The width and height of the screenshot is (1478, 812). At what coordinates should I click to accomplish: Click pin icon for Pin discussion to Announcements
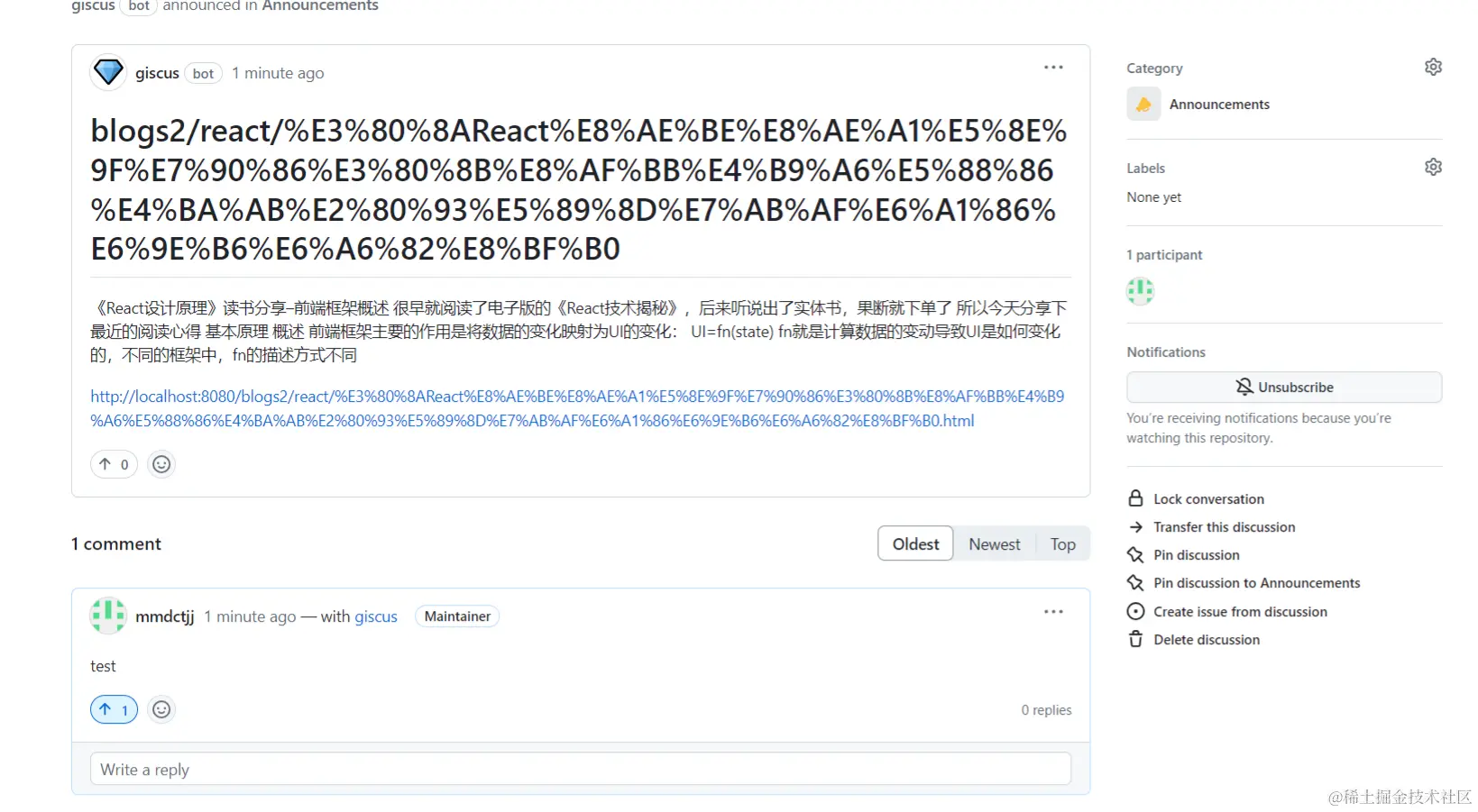1135,583
